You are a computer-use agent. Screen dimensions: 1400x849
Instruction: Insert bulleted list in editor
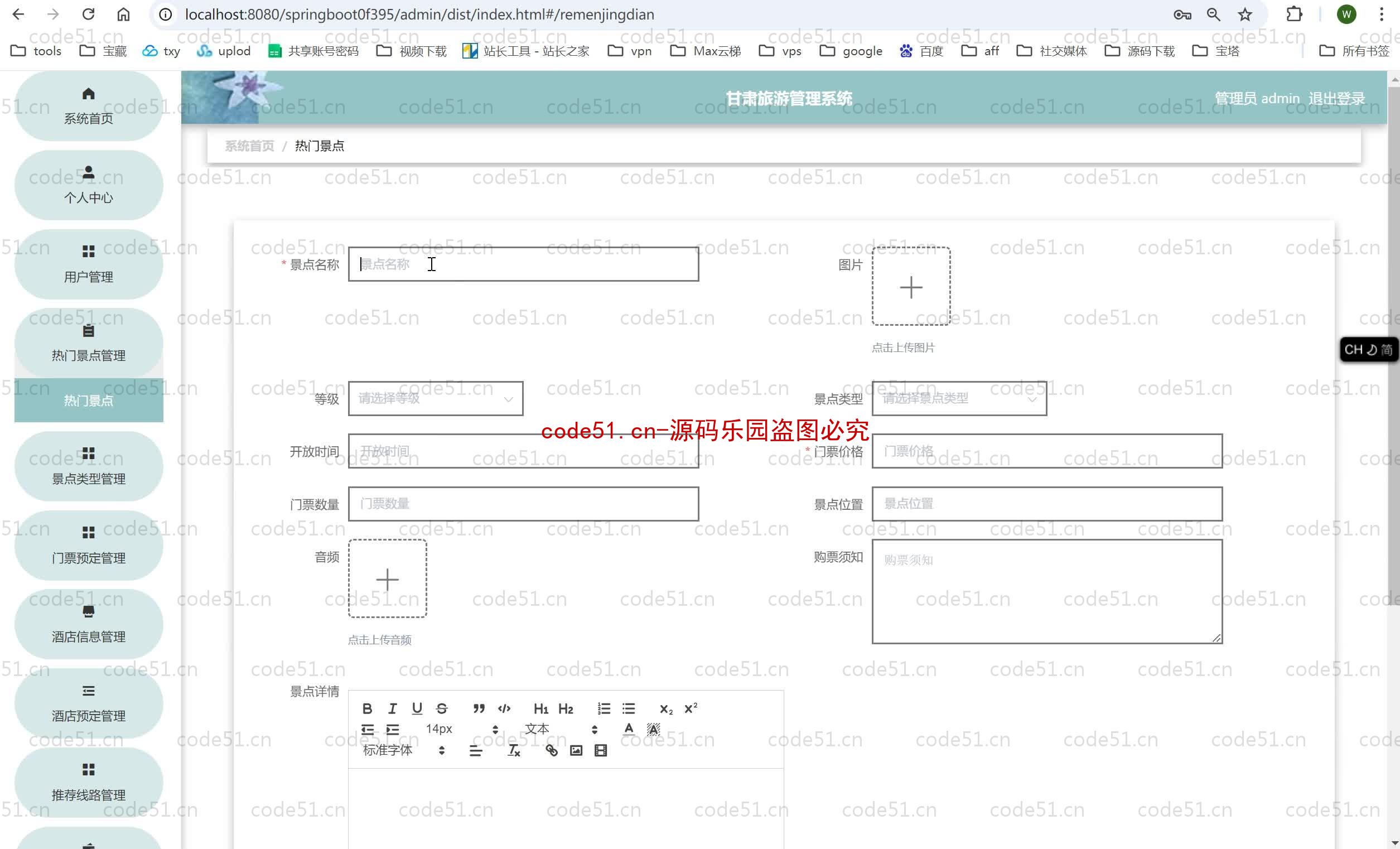coord(629,708)
